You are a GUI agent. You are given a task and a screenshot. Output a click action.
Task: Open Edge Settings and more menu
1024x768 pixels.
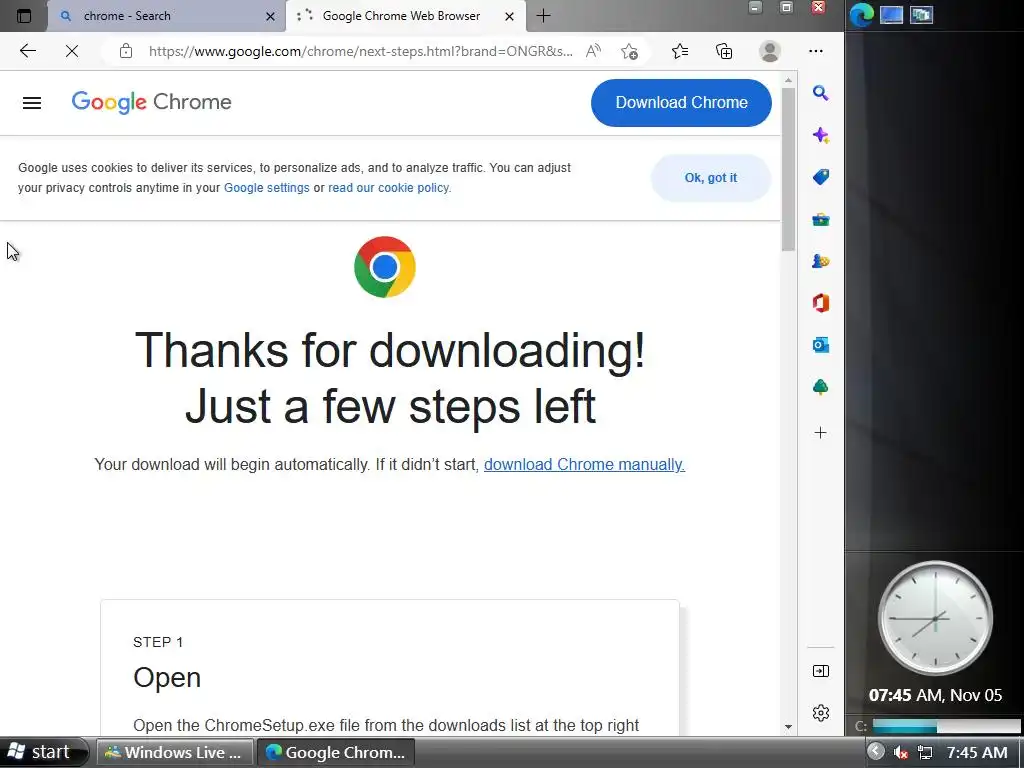click(x=816, y=51)
